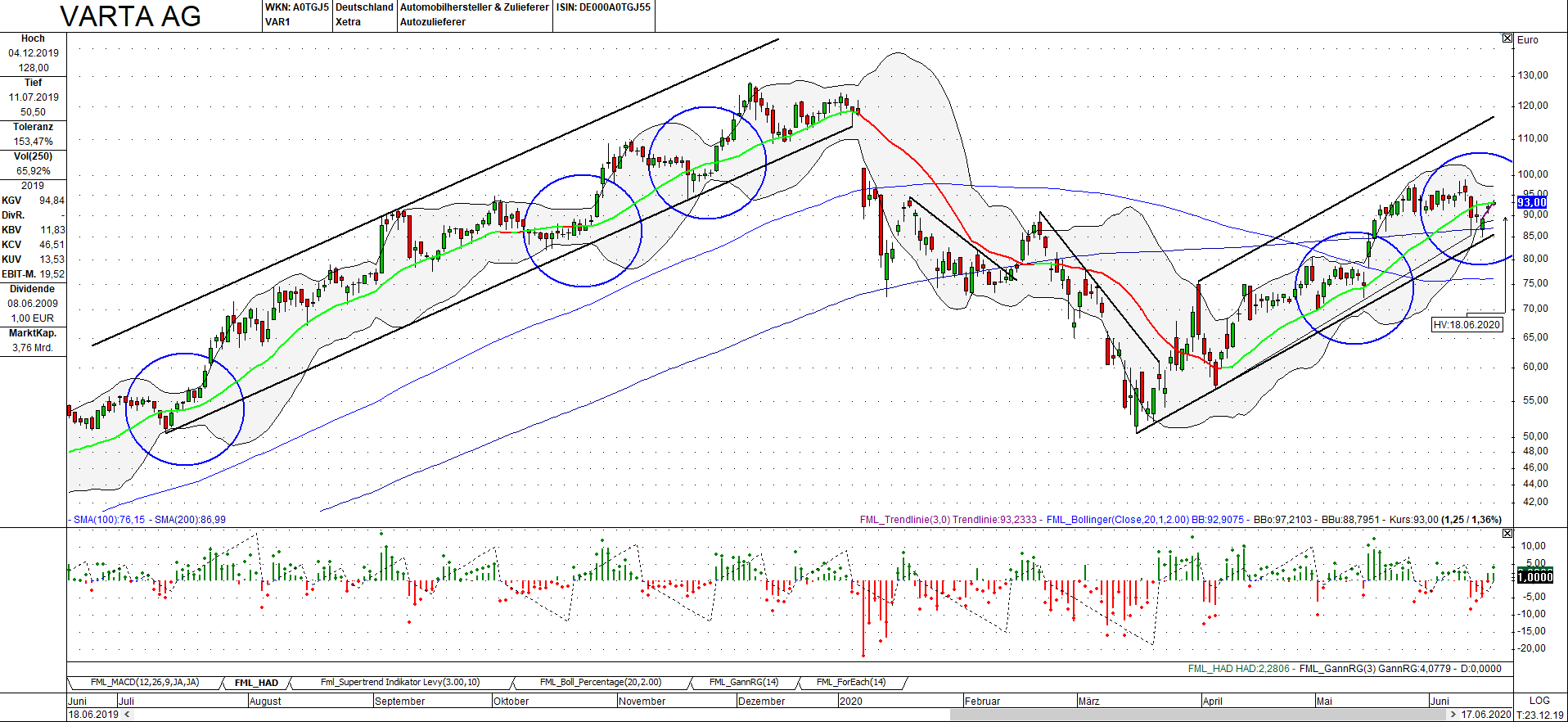
Task: Click the Euro currency axis label
Action: click(x=1528, y=40)
